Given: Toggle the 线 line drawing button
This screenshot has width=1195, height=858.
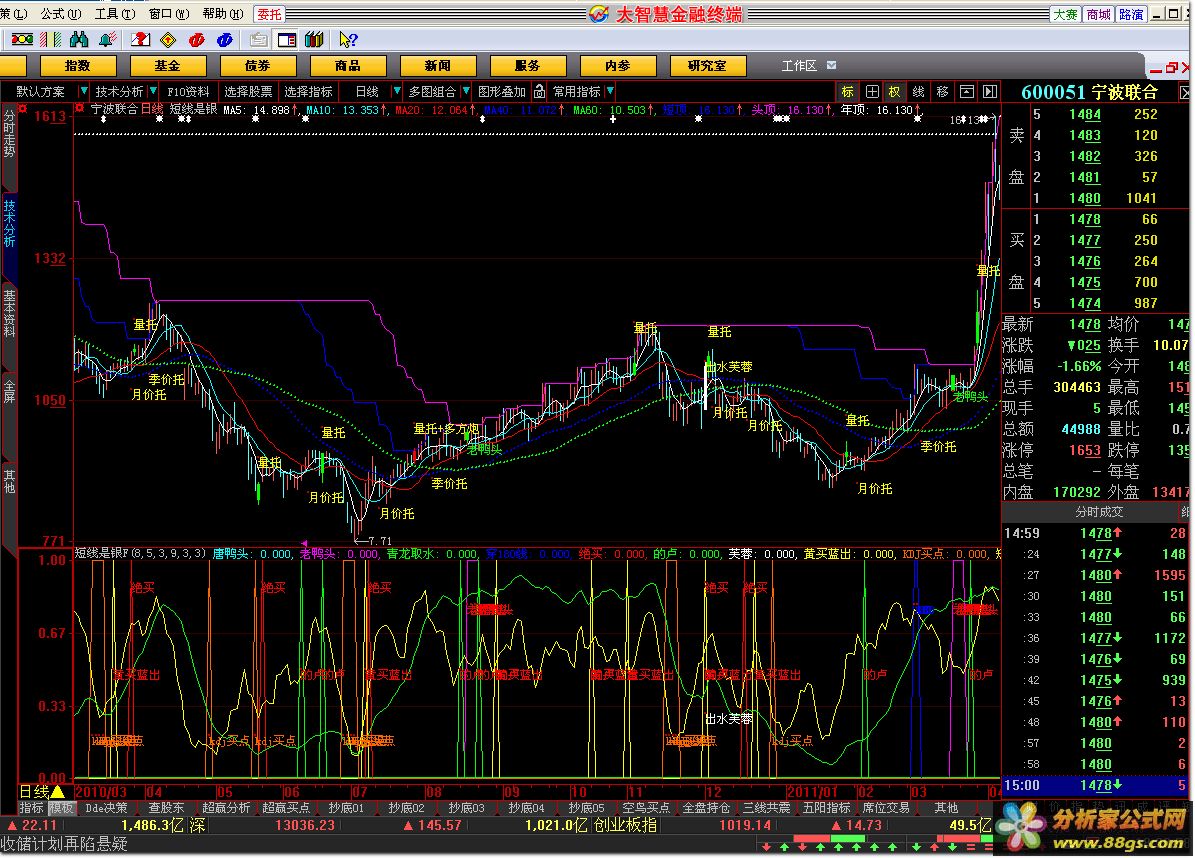Looking at the screenshot, I should coord(918,91).
